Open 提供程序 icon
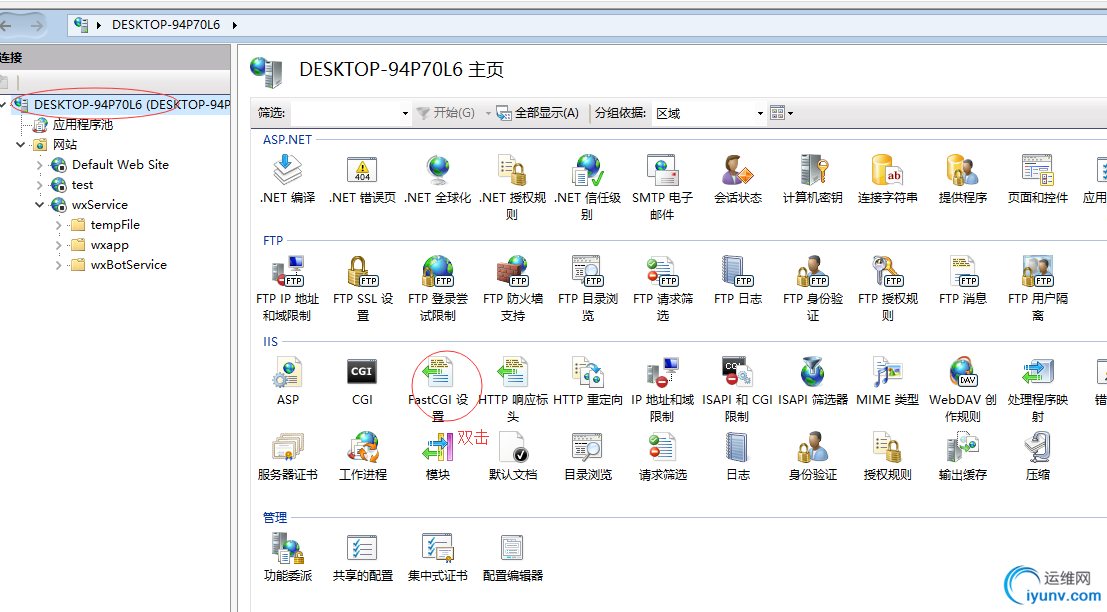1107x612 pixels. click(962, 170)
